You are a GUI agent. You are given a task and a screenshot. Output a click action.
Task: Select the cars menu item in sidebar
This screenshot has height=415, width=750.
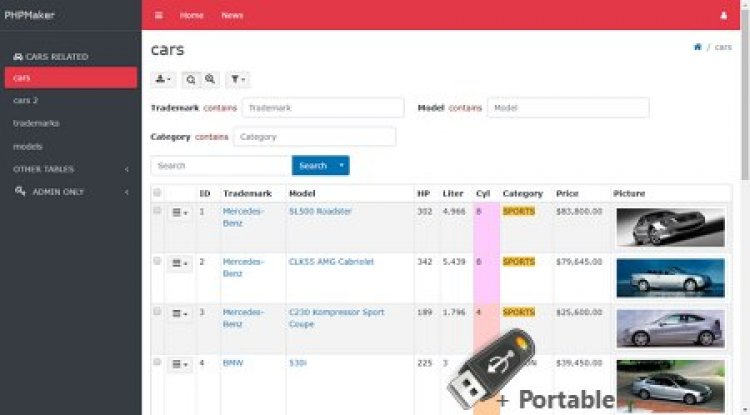(71, 77)
